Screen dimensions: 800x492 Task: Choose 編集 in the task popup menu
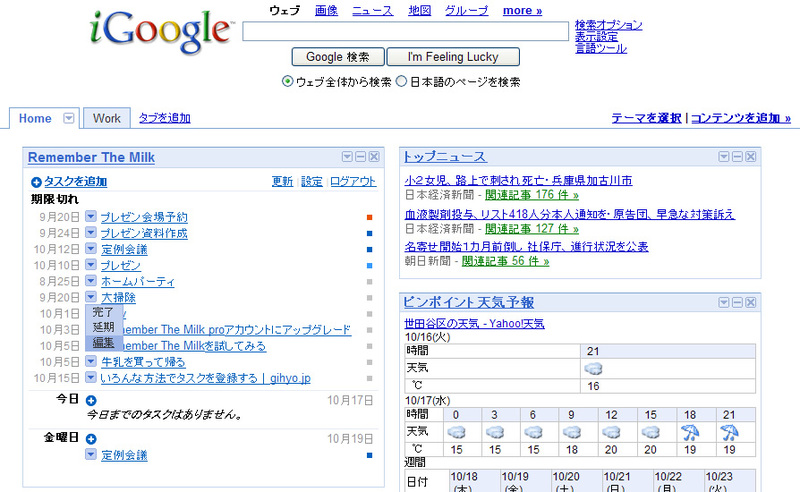[104, 343]
